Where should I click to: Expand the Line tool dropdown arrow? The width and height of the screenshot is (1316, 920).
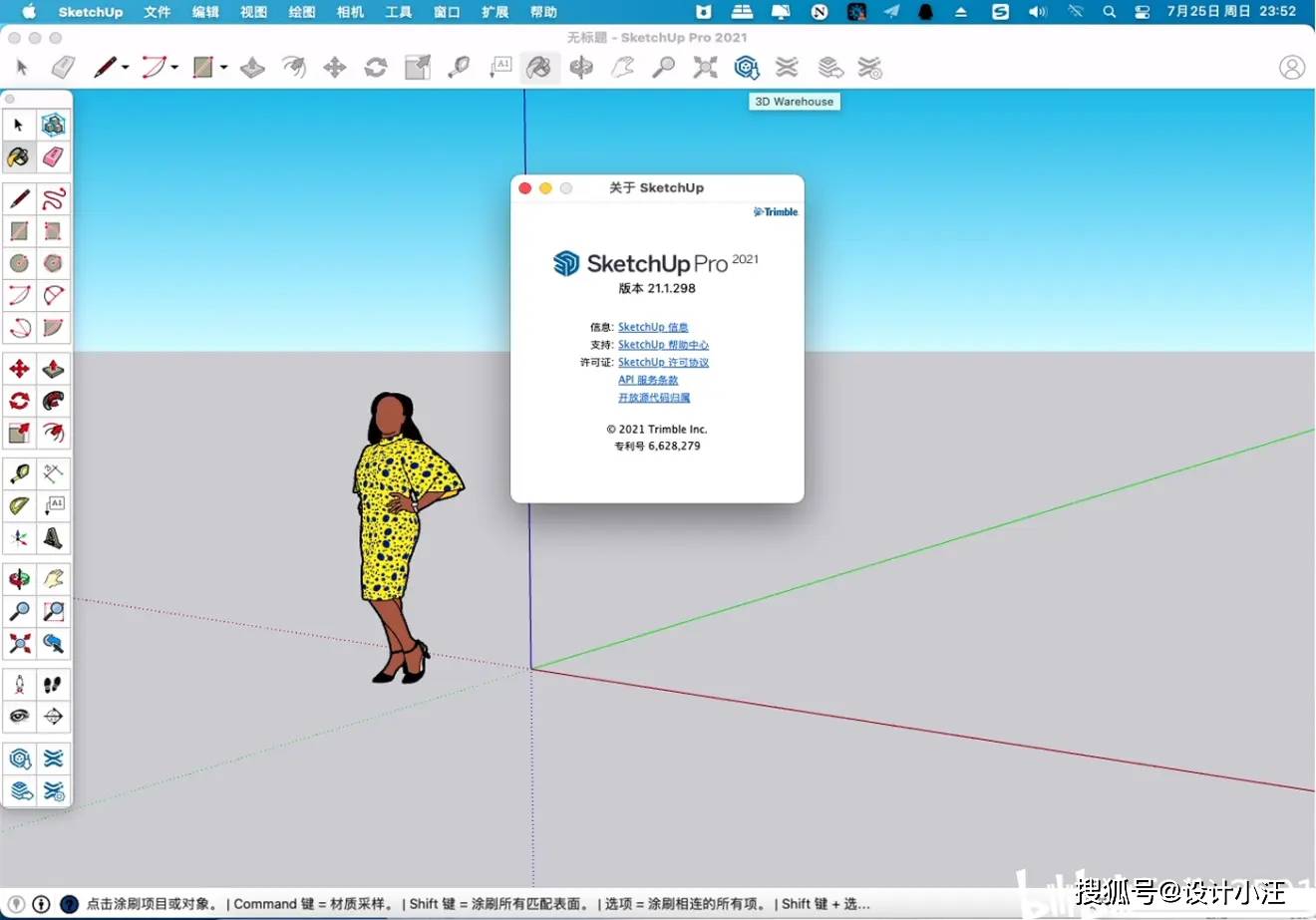(126, 68)
